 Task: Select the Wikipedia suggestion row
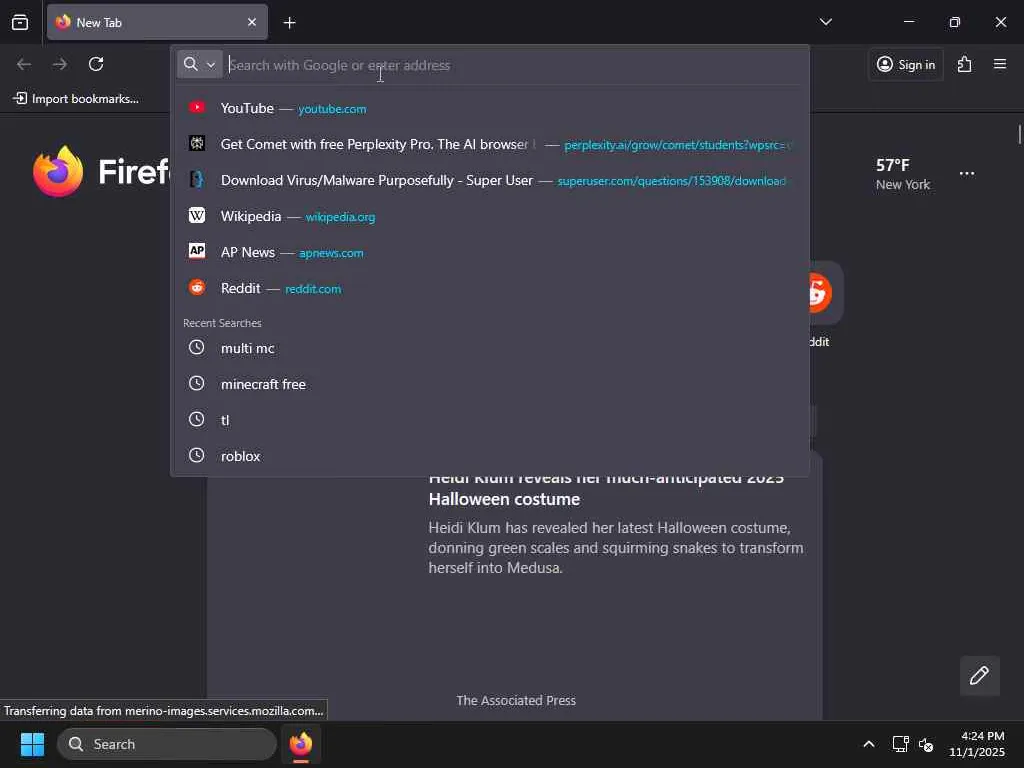pyautogui.click(x=489, y=216)
